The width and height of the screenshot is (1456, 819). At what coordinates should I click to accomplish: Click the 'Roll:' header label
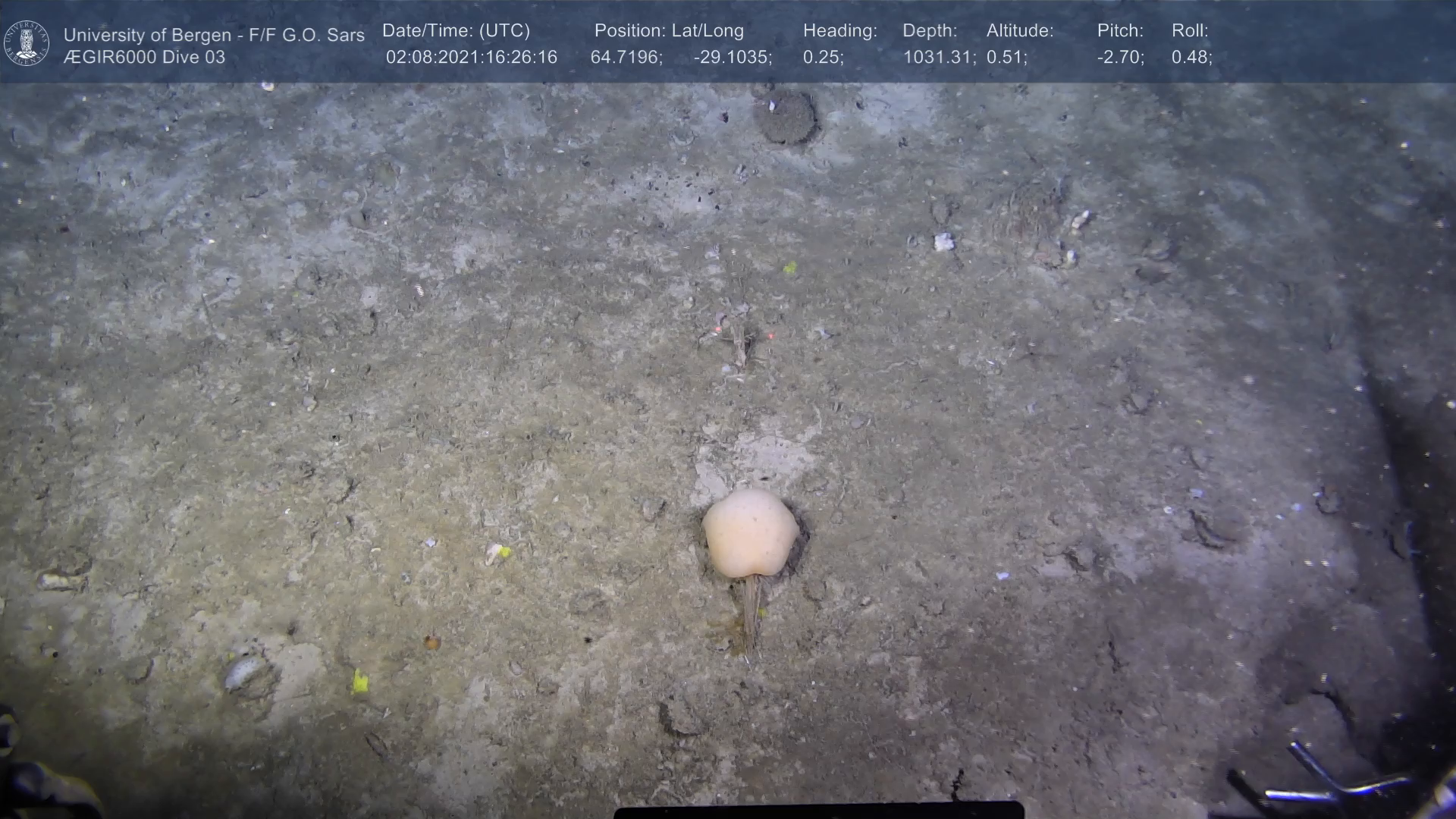(x=1190, y=31)
